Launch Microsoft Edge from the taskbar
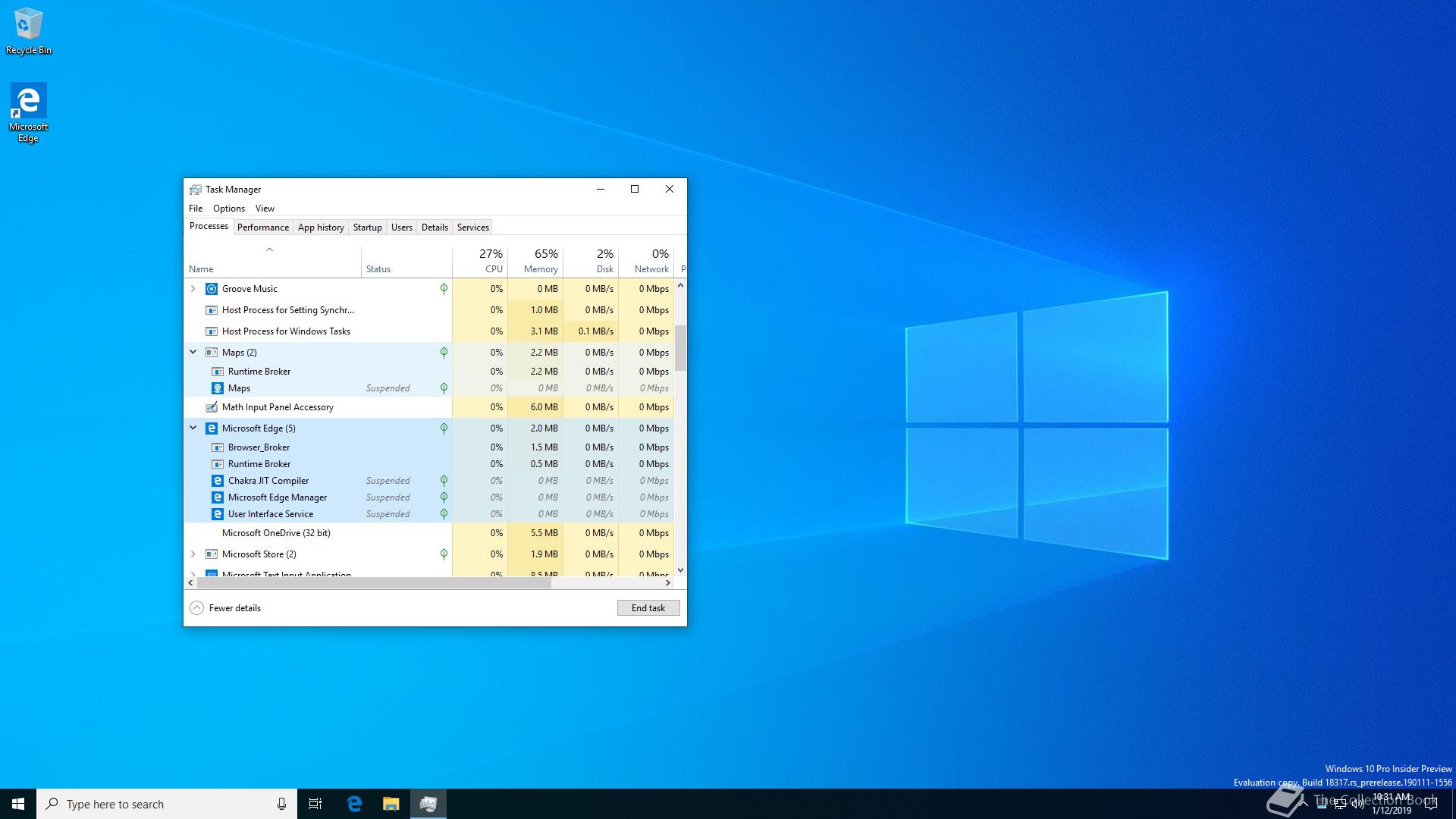Image resolution: width=1456 pixels, height=819 pixels. [x=354, y=804]
